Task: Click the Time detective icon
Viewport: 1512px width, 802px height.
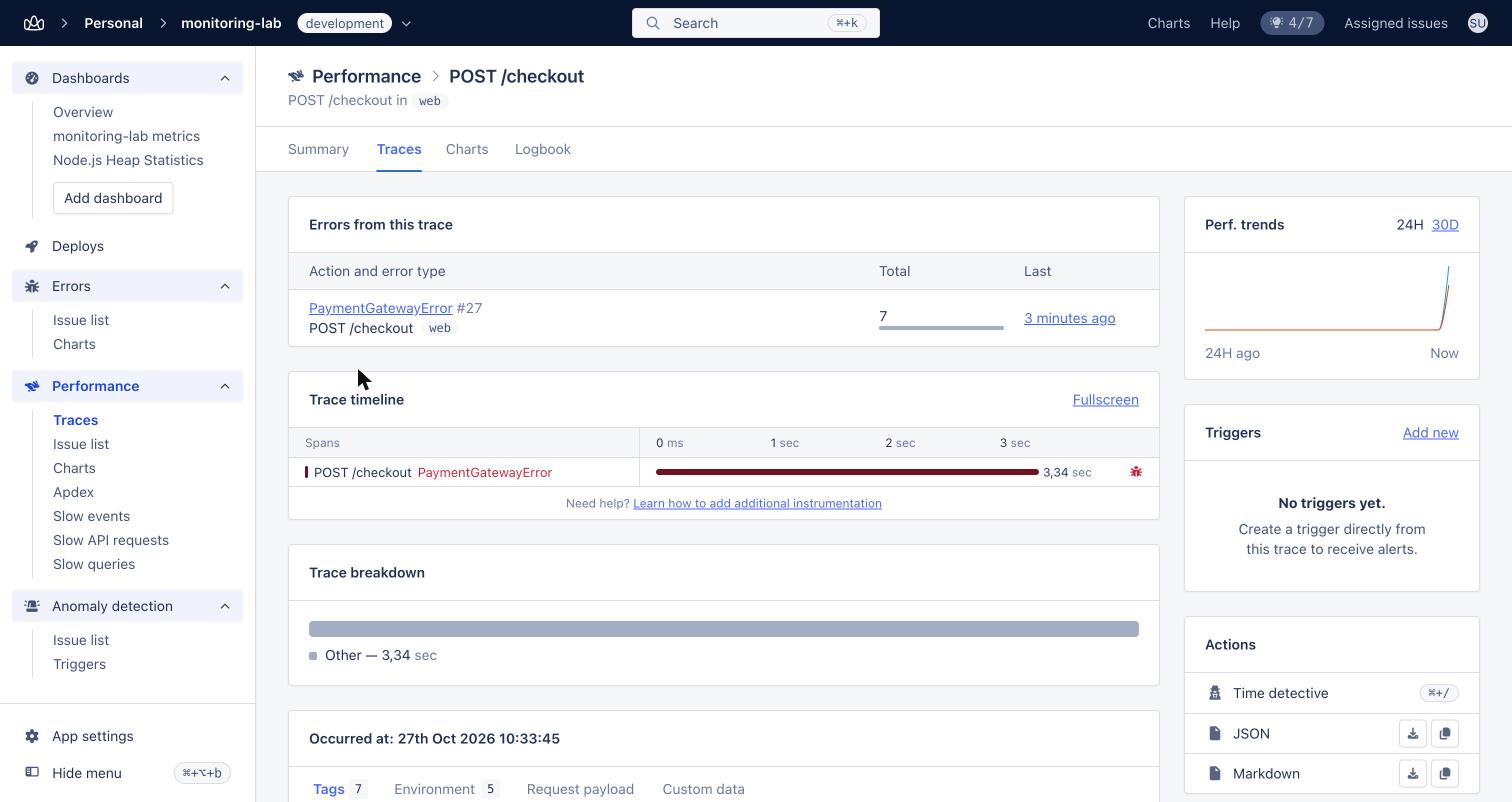Action: tap(1215, 693)
